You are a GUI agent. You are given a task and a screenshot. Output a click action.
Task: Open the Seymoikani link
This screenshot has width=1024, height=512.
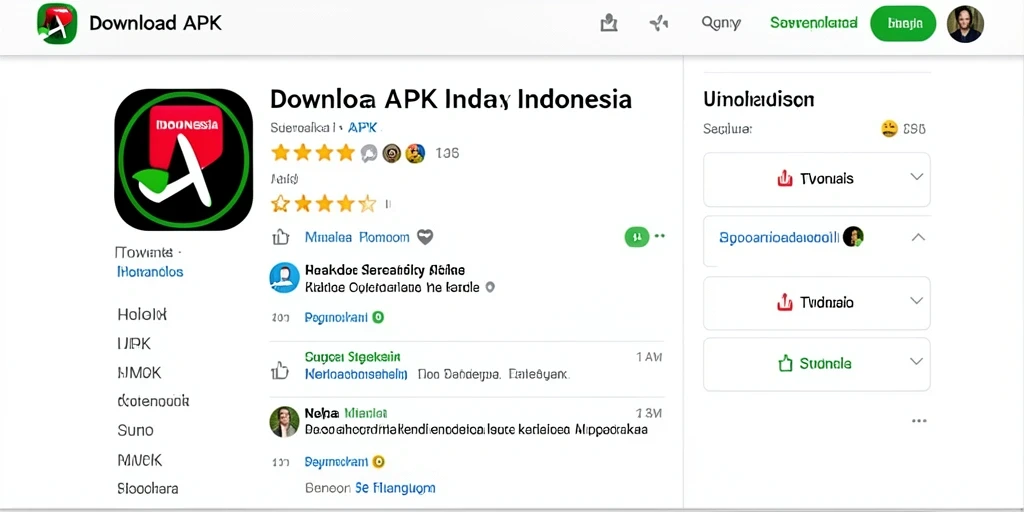click(336, 462)
